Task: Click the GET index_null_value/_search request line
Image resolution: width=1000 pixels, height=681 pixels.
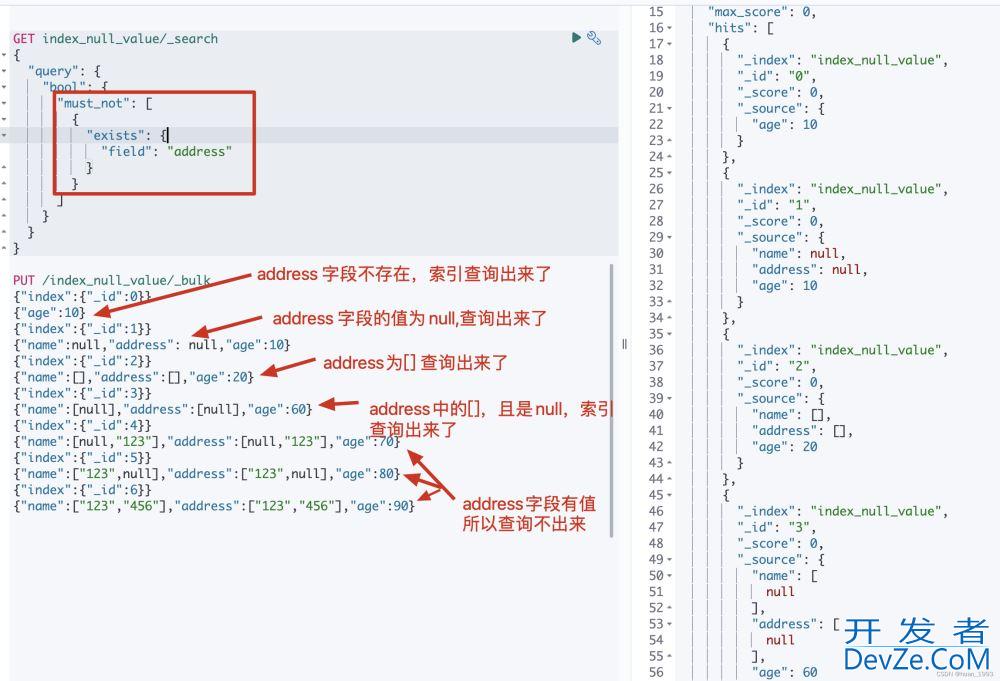Action: [x=115, y=39]
